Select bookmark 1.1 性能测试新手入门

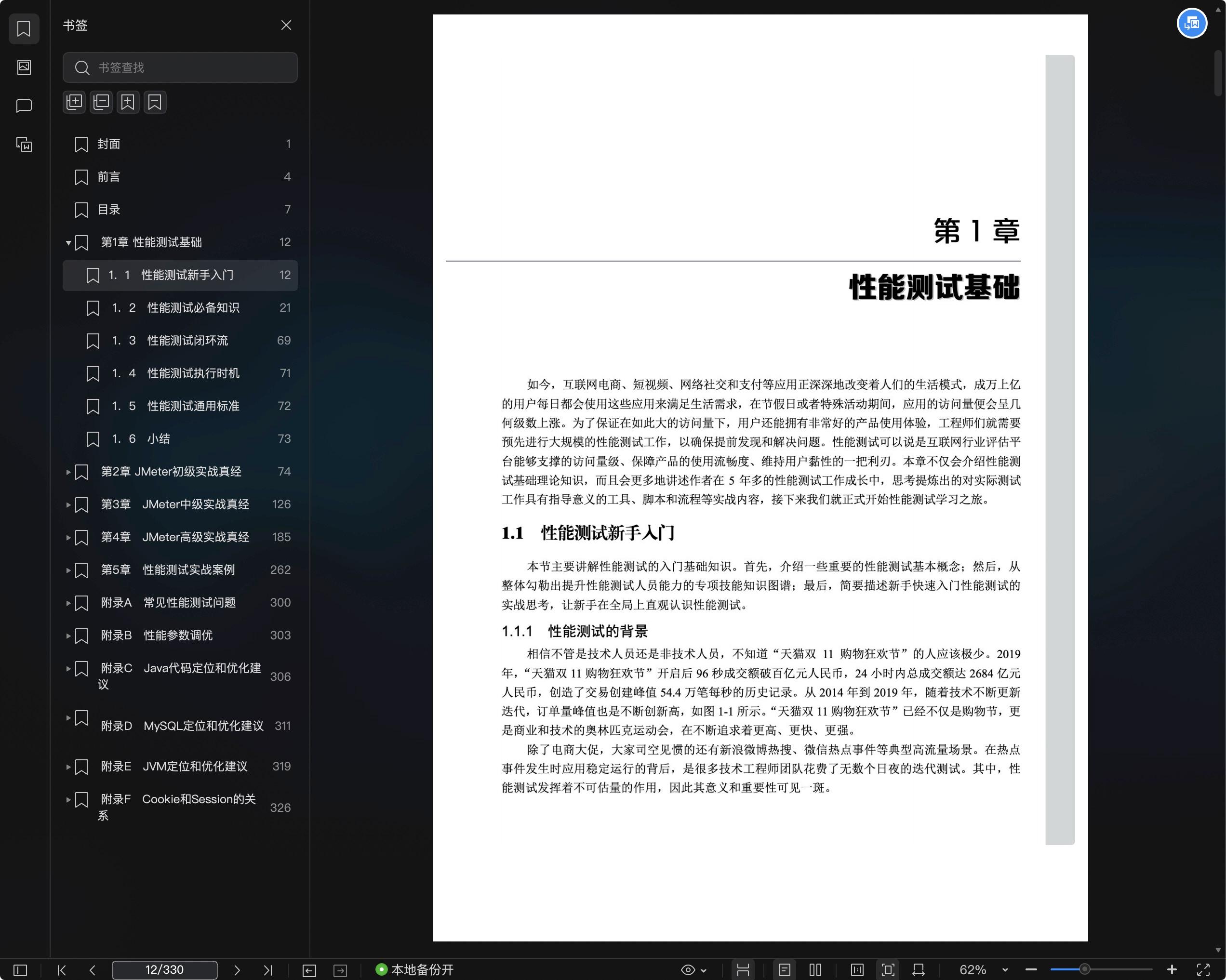point(180,275)
